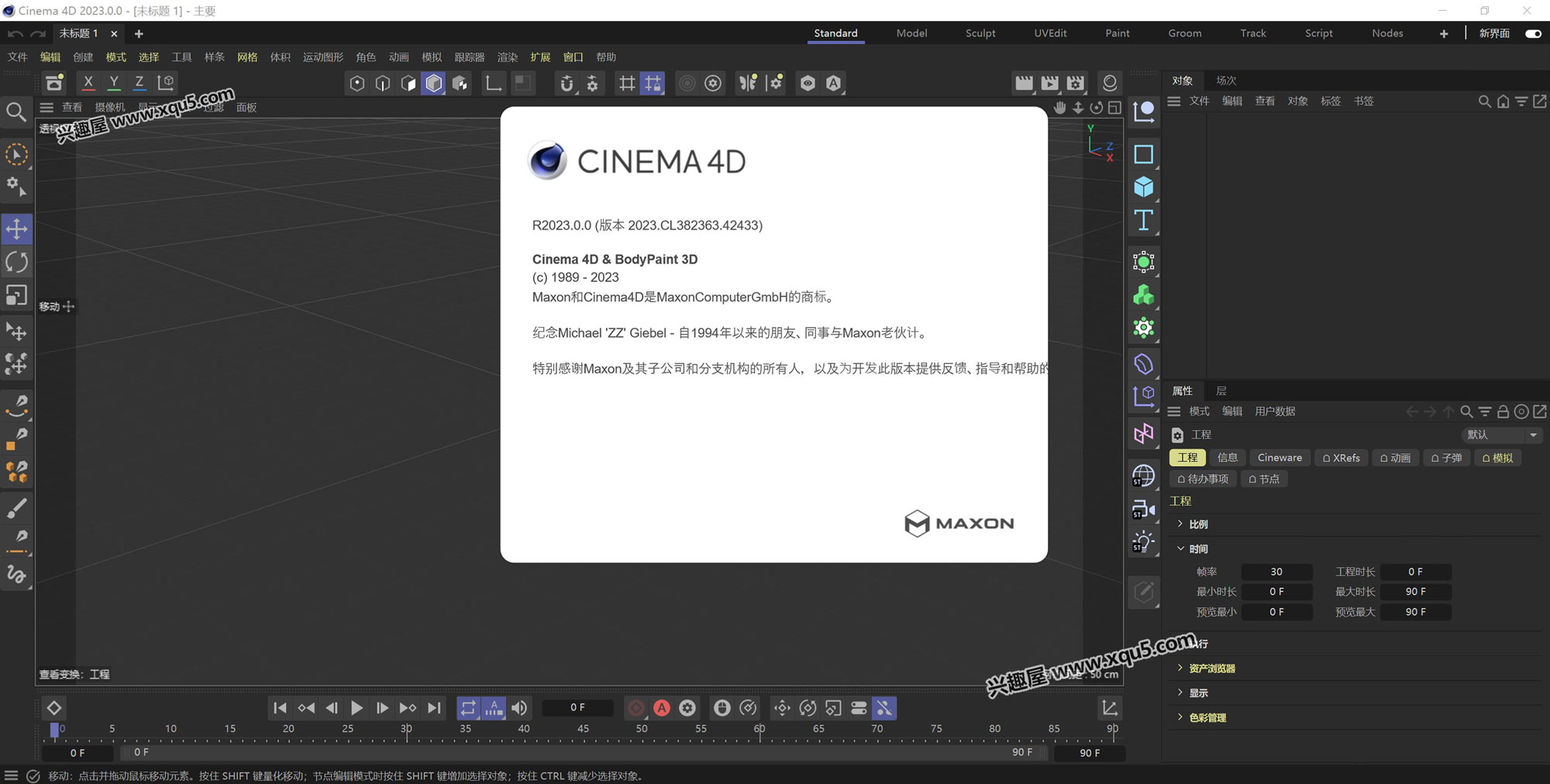1550x784 pixels.
Task: Click frame 45 on the timeline ruler
Action: tap(583, 729)
